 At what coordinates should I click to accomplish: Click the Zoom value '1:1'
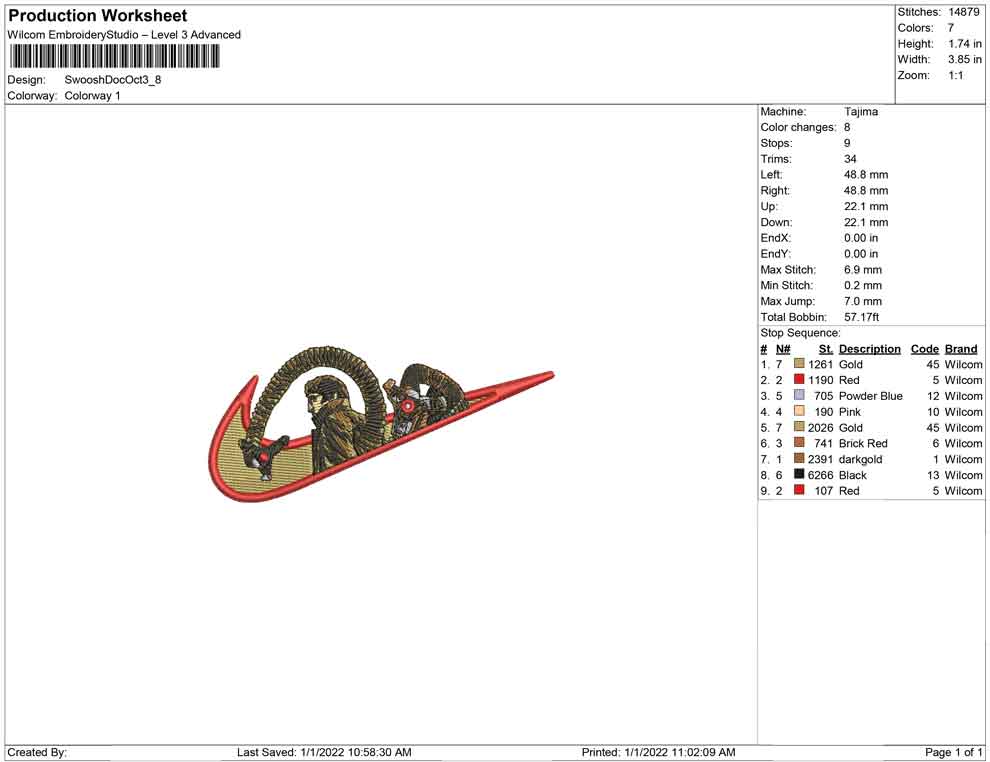[x=956, y=75]
